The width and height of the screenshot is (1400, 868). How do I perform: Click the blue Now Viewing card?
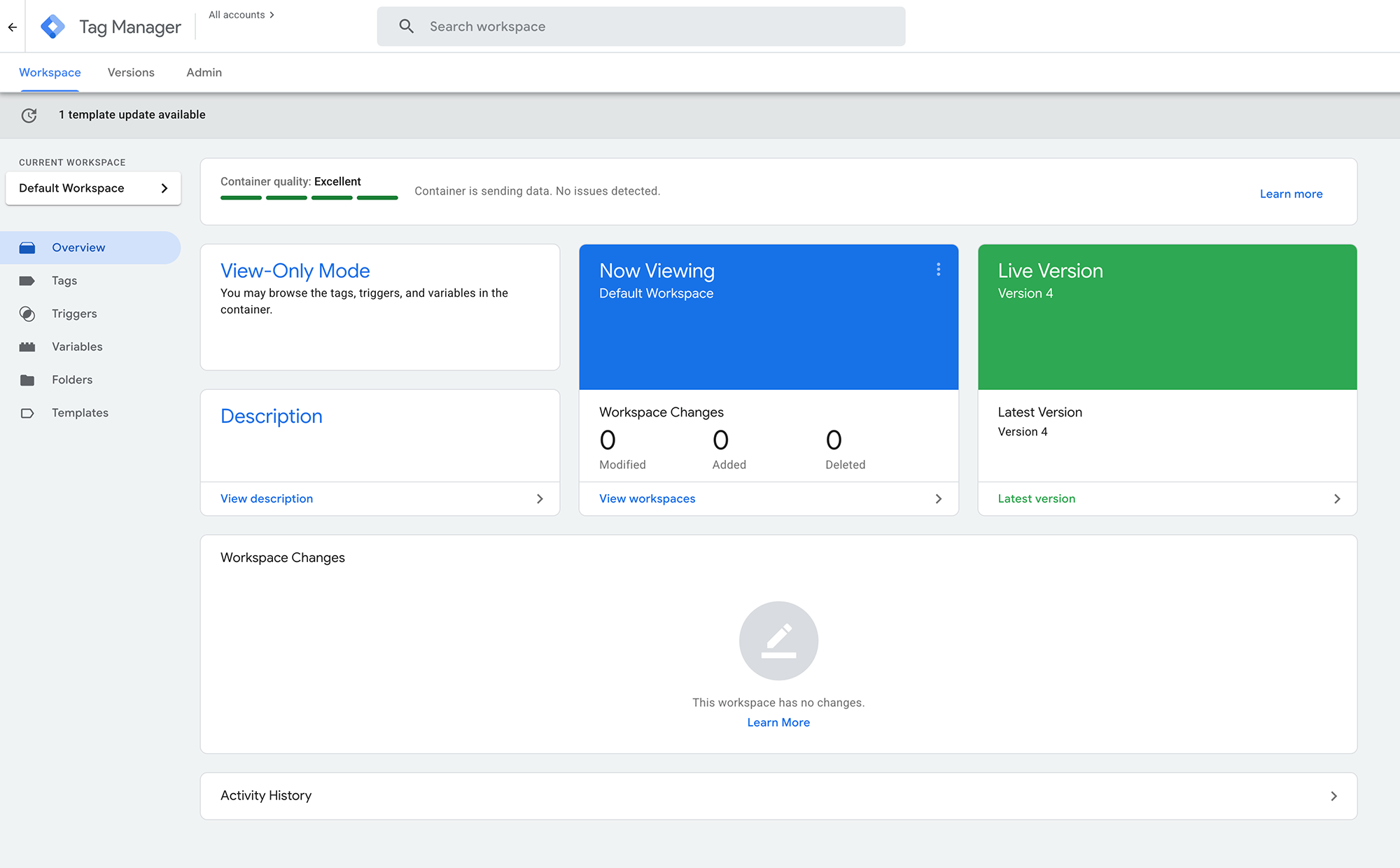pos(769,317)
